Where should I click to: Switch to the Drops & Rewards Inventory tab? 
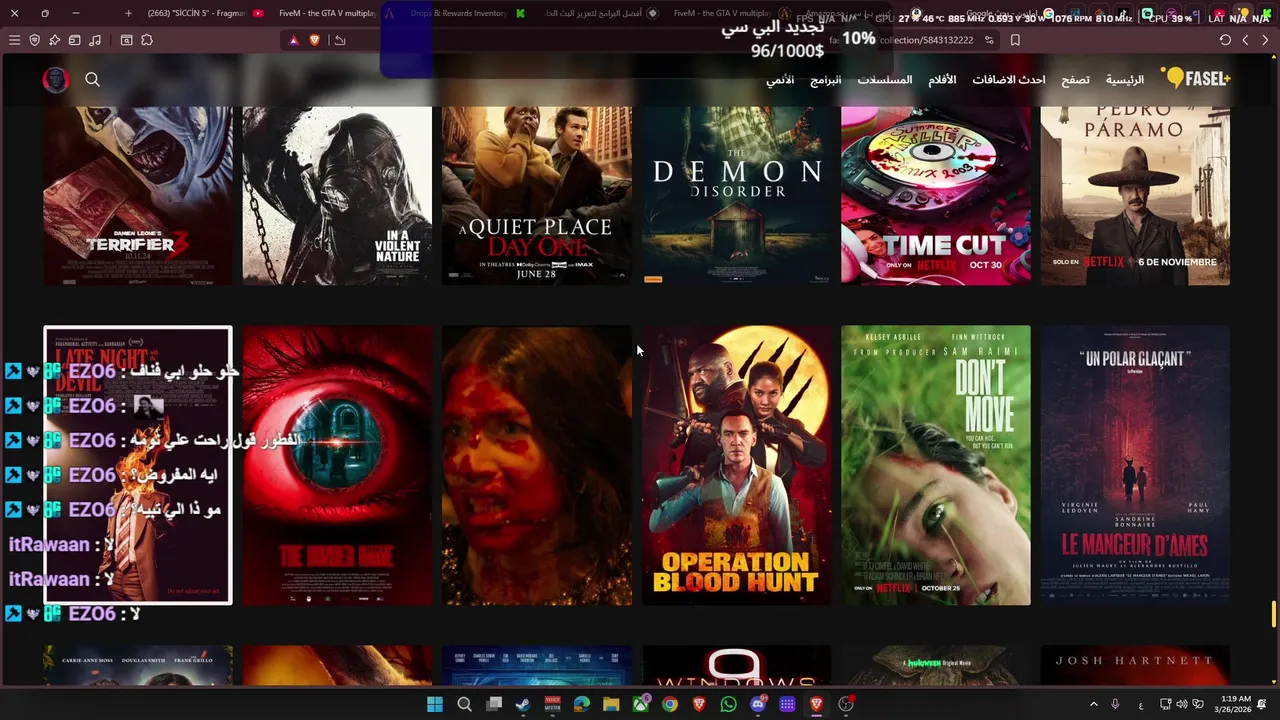tap(459, 13)
